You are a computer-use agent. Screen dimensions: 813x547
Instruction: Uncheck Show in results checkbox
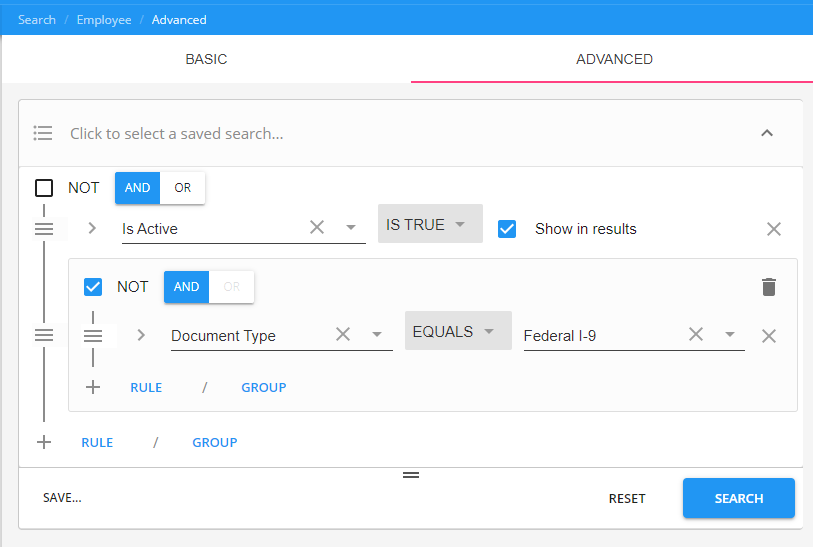click(507, 229)
